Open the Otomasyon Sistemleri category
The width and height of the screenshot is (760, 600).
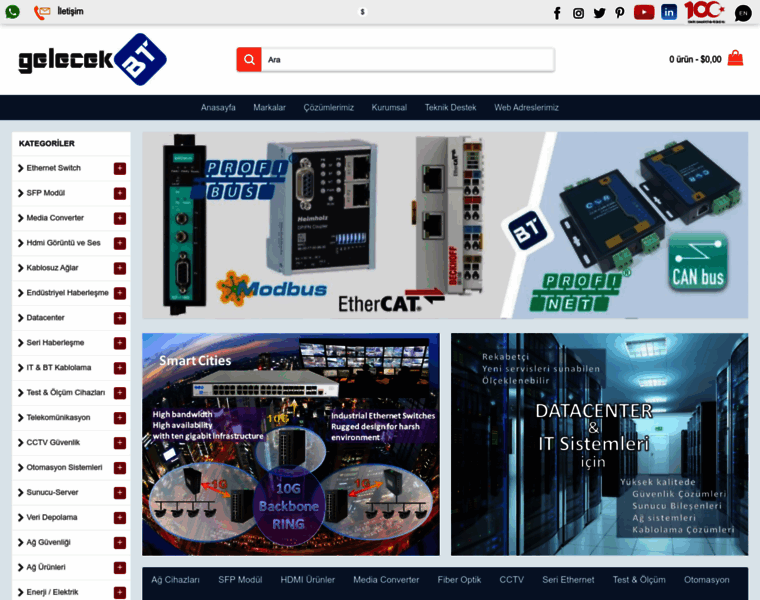[x=64, y=467]
